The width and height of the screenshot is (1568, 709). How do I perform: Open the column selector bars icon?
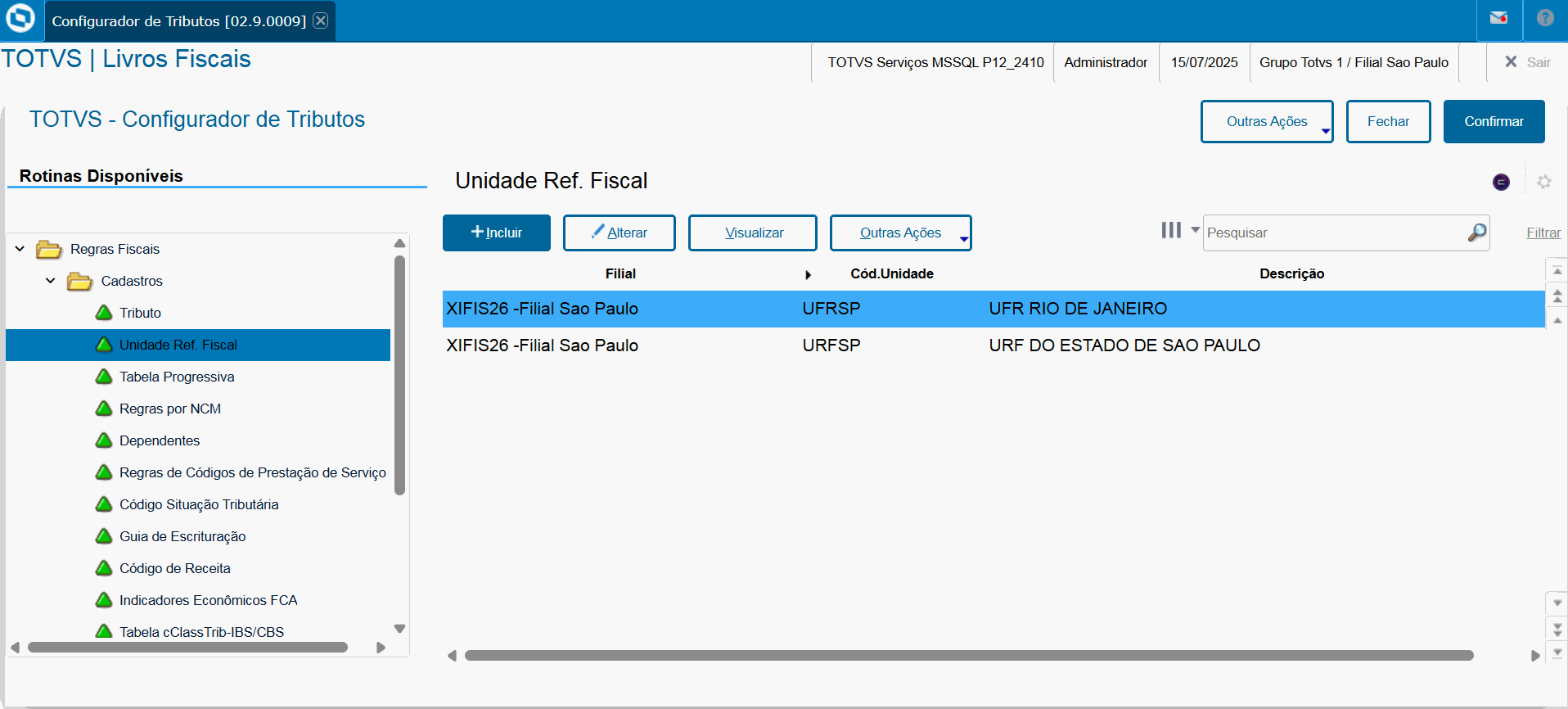pos(1171,230)
